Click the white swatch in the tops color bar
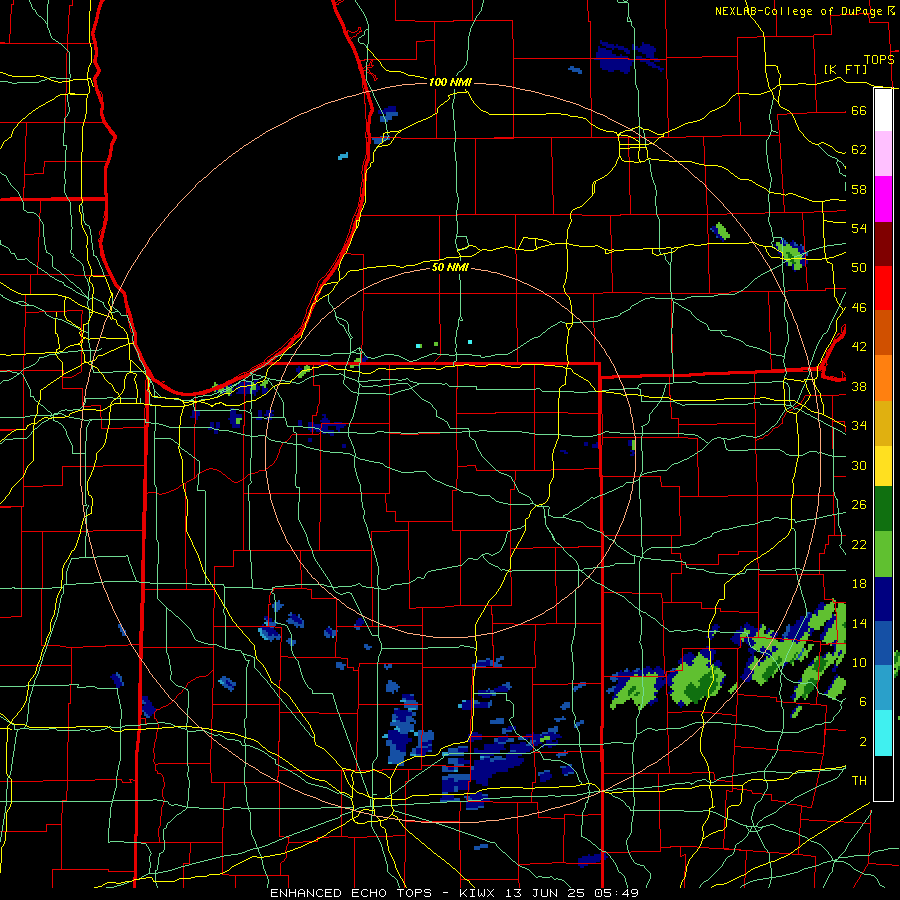Screen dimensions: 900x900 pos(883,110)
